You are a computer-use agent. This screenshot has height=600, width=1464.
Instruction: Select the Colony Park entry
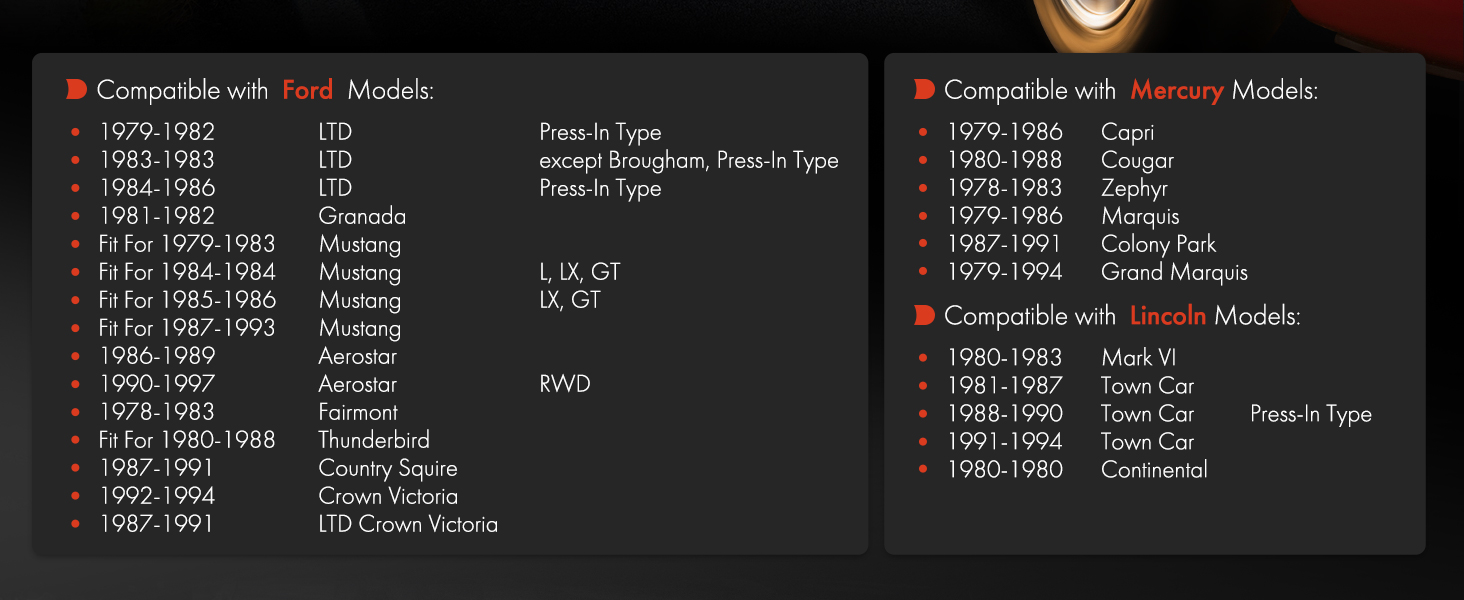coord(1067,244)
